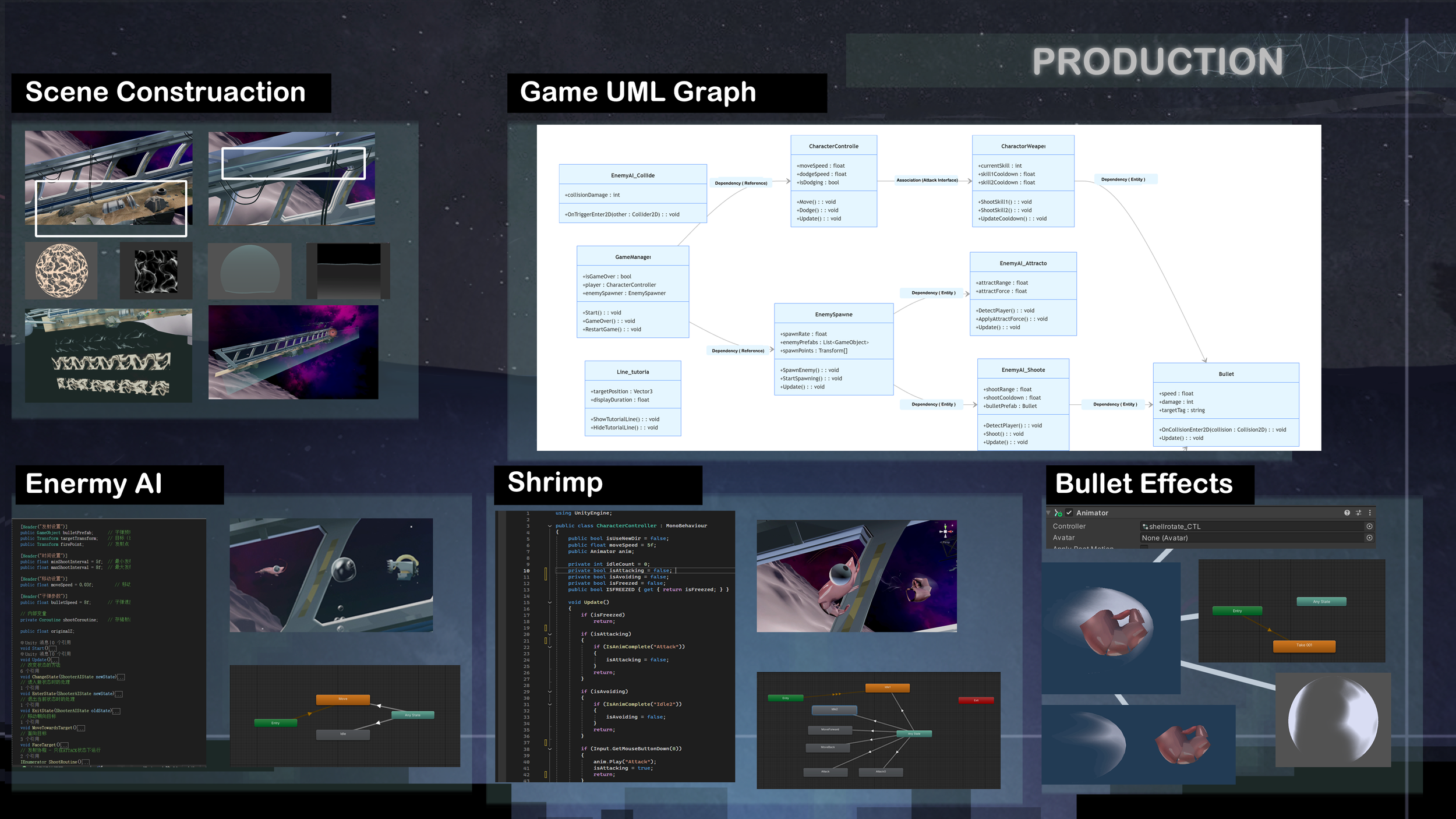Click the shellrotate_CTL controller asset icon
Image resolution: width=1456 pixels, height=819 pixels.
click(x=1145, y=527)
